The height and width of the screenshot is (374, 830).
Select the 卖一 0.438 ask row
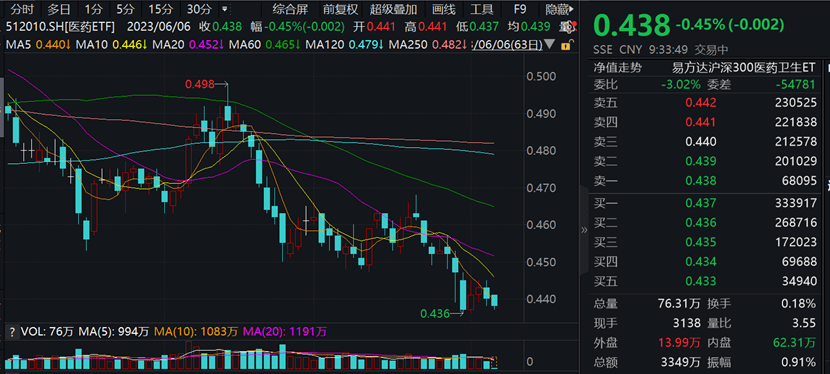pyautogui.click(x=705, y=181)
